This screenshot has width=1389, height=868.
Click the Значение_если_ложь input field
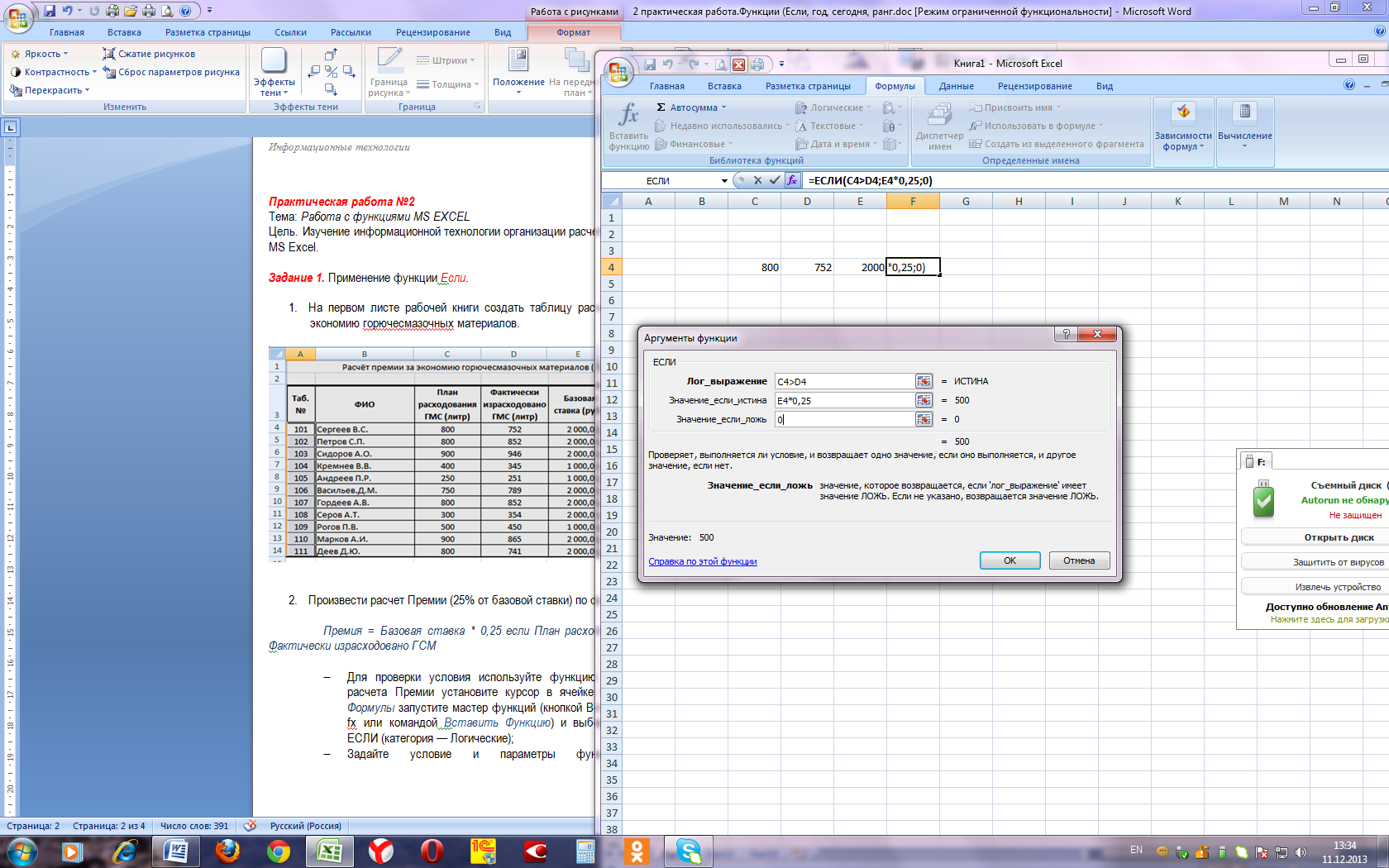[x=844, y=419]
